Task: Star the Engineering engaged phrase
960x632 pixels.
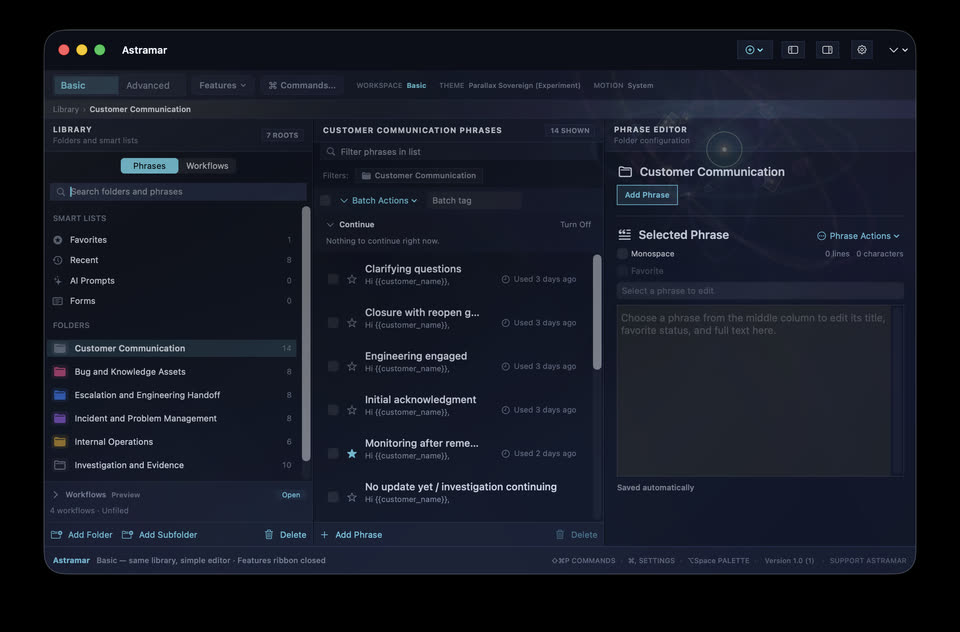Action: pos(352,366)
